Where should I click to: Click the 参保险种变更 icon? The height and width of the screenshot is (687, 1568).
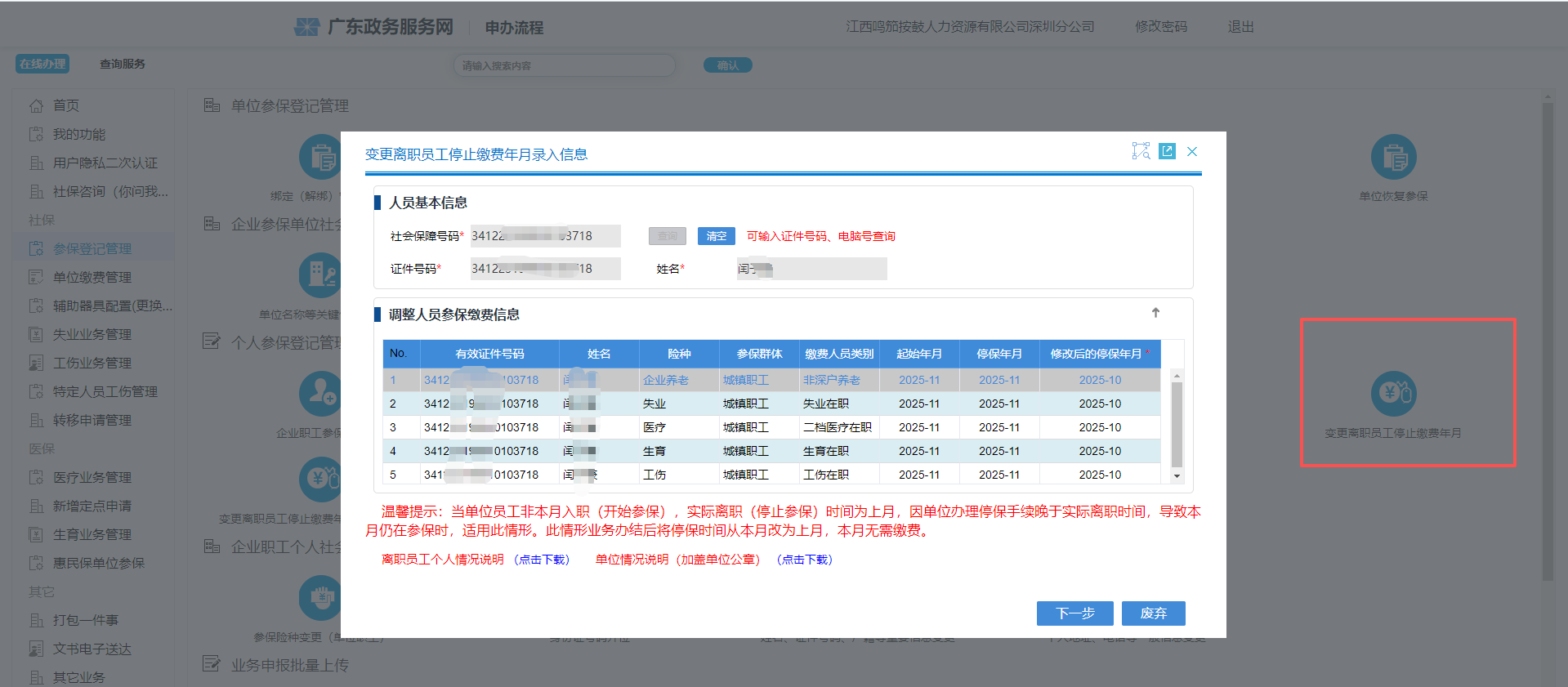pyautogui.click(x=320, y=598)
